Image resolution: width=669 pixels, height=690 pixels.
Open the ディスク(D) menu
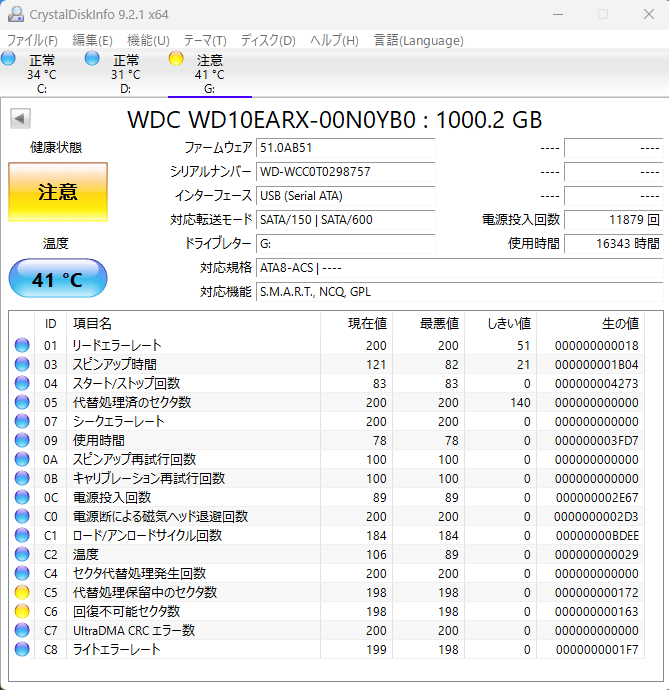(x=268, y=40)
